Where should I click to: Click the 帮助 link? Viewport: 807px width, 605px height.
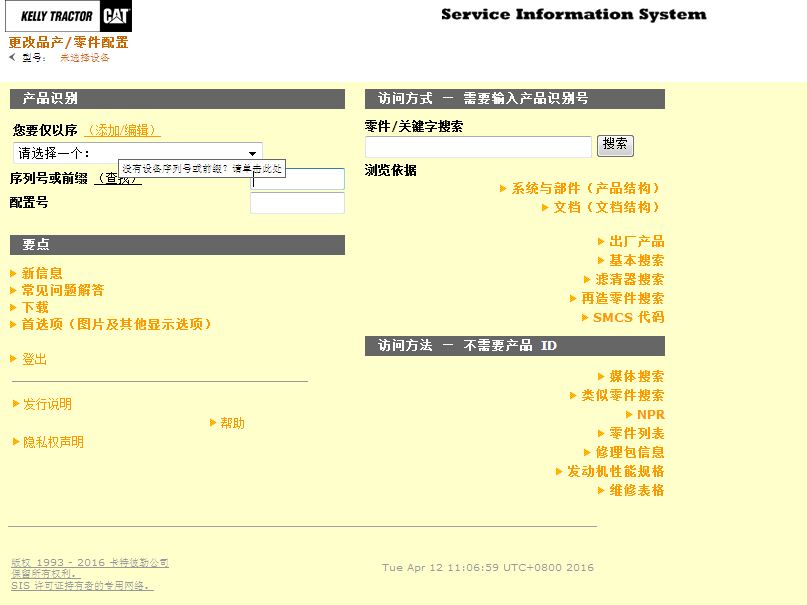tap(232, 423)
